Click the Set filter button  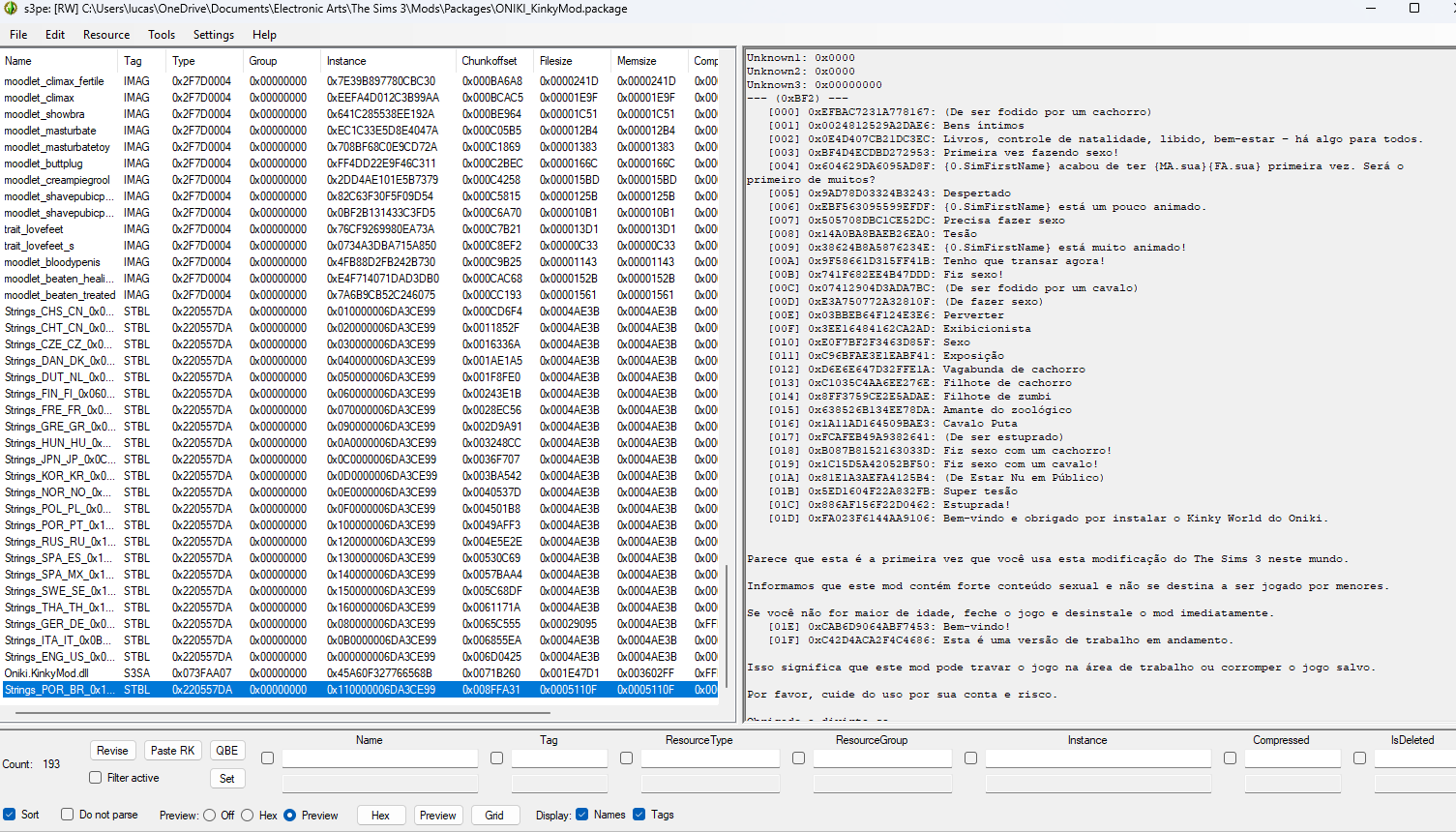pyautogui.click(x=227, y=779)
